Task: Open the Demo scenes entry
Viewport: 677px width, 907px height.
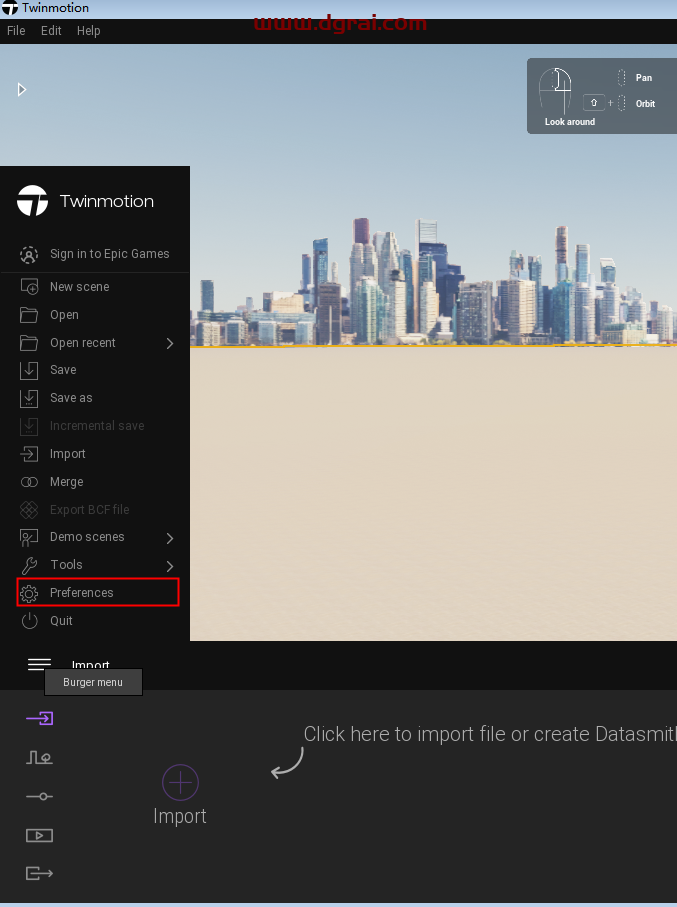Action: coord(87,537)
